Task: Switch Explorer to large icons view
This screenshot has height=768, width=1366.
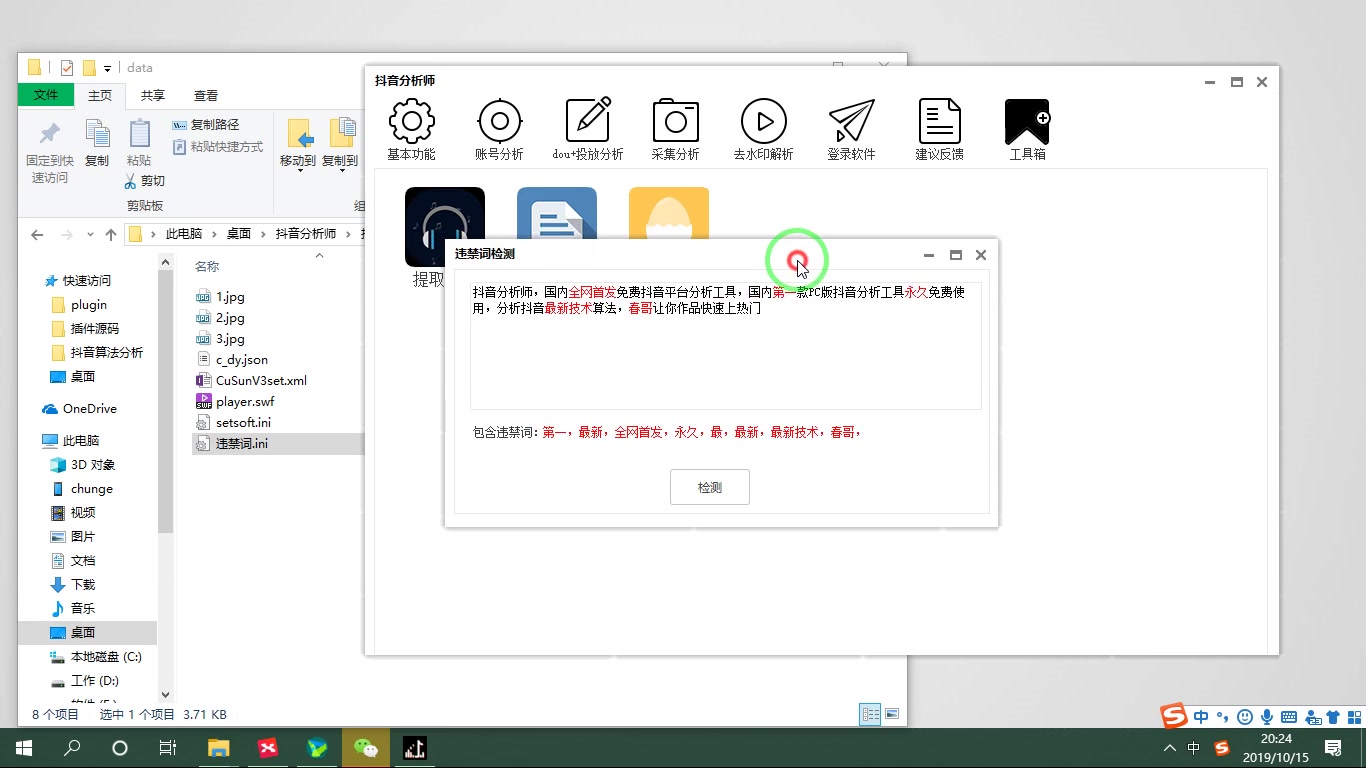Action: click(x=892, y=714)
